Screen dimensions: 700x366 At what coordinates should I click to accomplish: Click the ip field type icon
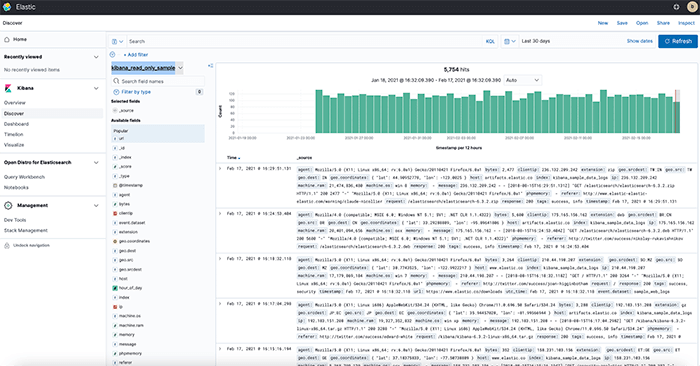click(115, 307)
